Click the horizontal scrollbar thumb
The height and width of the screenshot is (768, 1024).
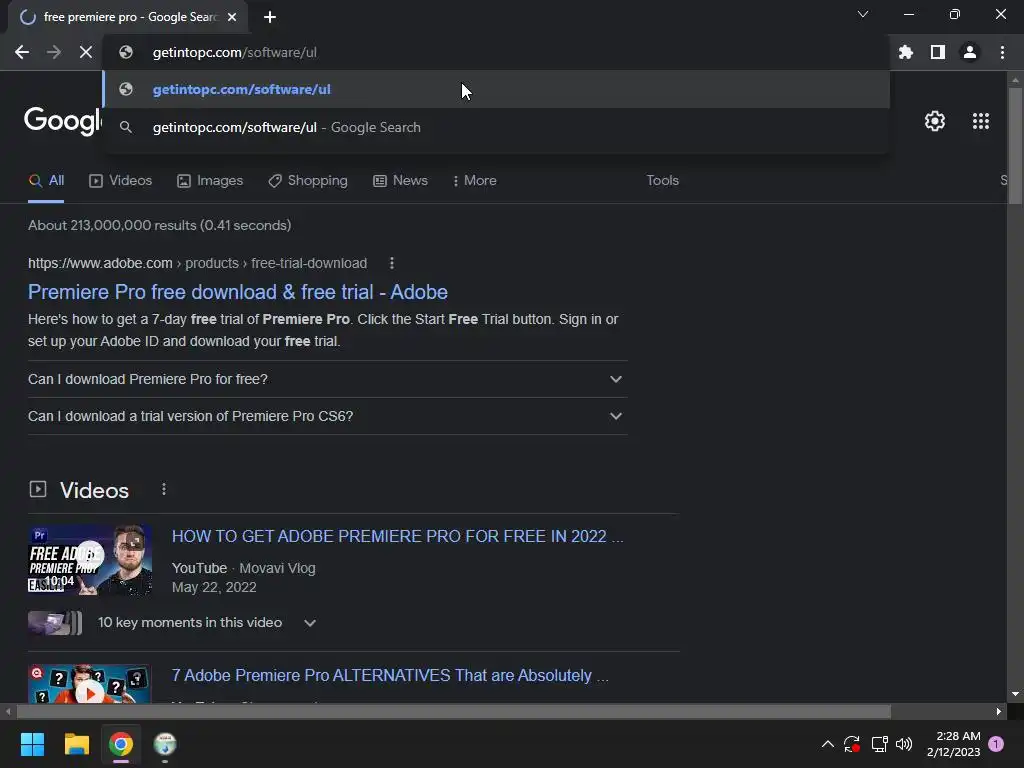coord(454,712)
